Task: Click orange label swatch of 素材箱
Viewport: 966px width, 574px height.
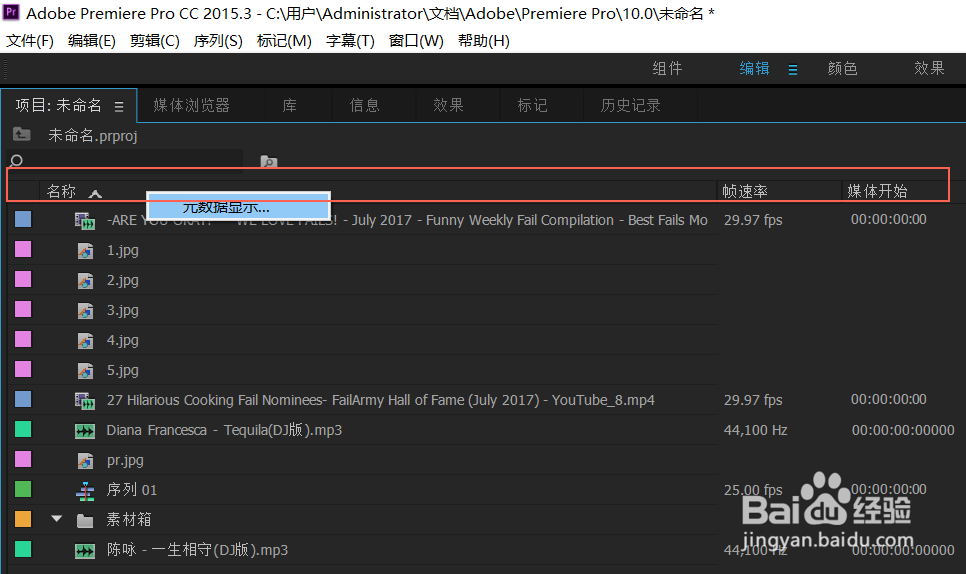Action: 23,519
